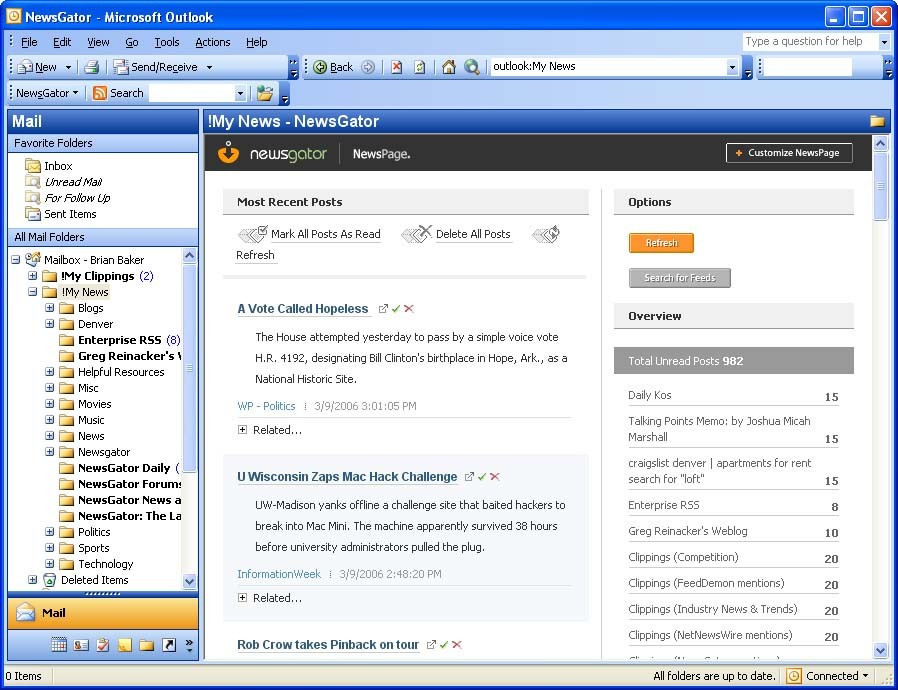Screen dimensions: 898x690
Task: Open Tasks from the navigation pane icons
Action: click(x=103, y=645)
